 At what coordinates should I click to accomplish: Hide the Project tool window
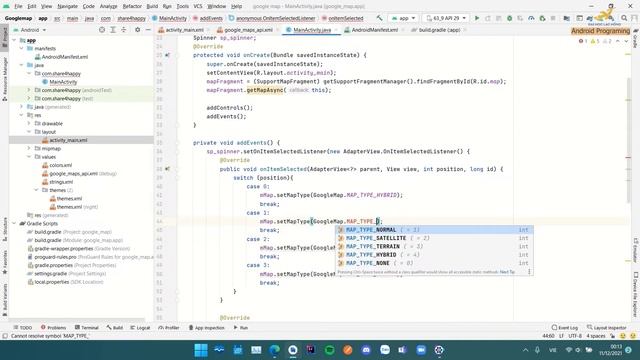pyautogui.click(x=148, y=30)
